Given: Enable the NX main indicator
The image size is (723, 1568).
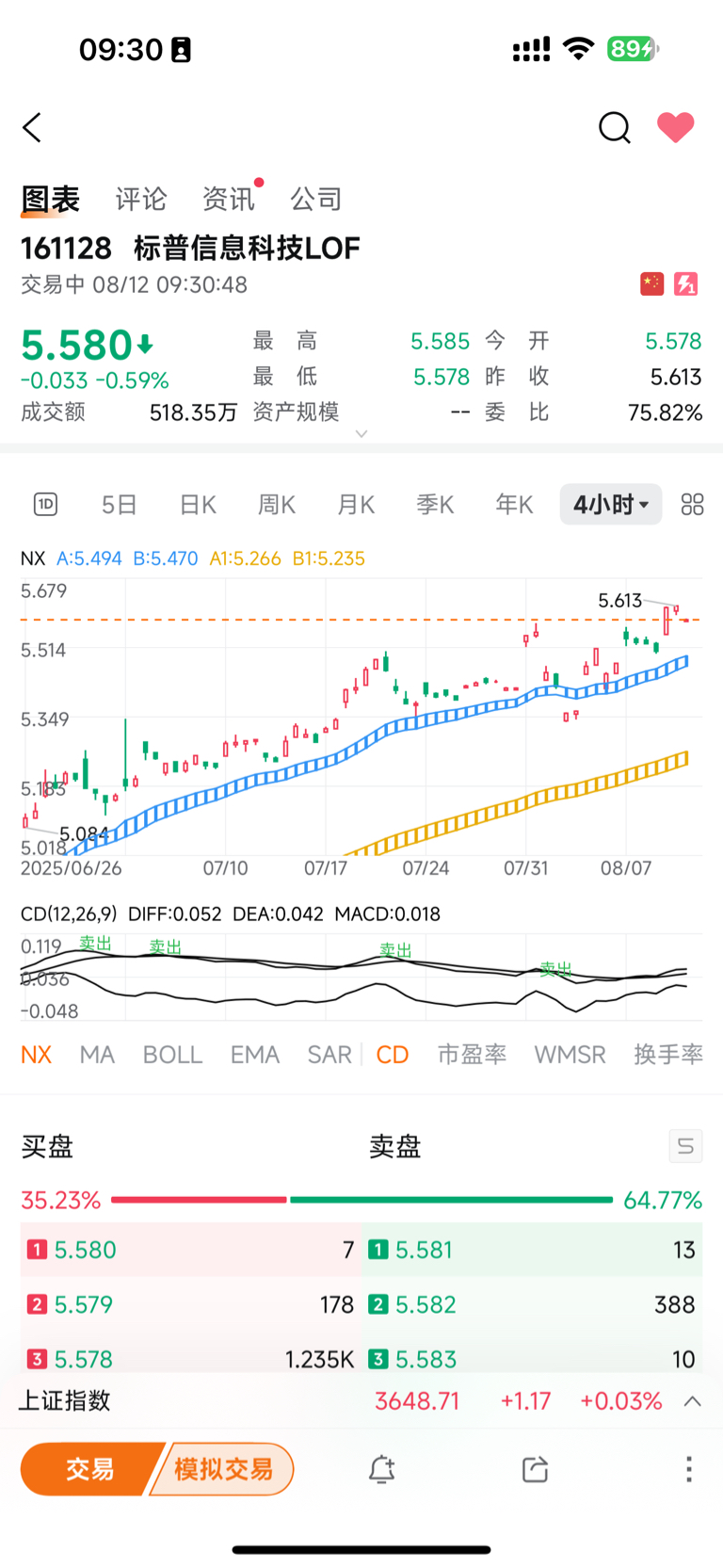Looking at the screenshot, I should [x=36, y=1055].
